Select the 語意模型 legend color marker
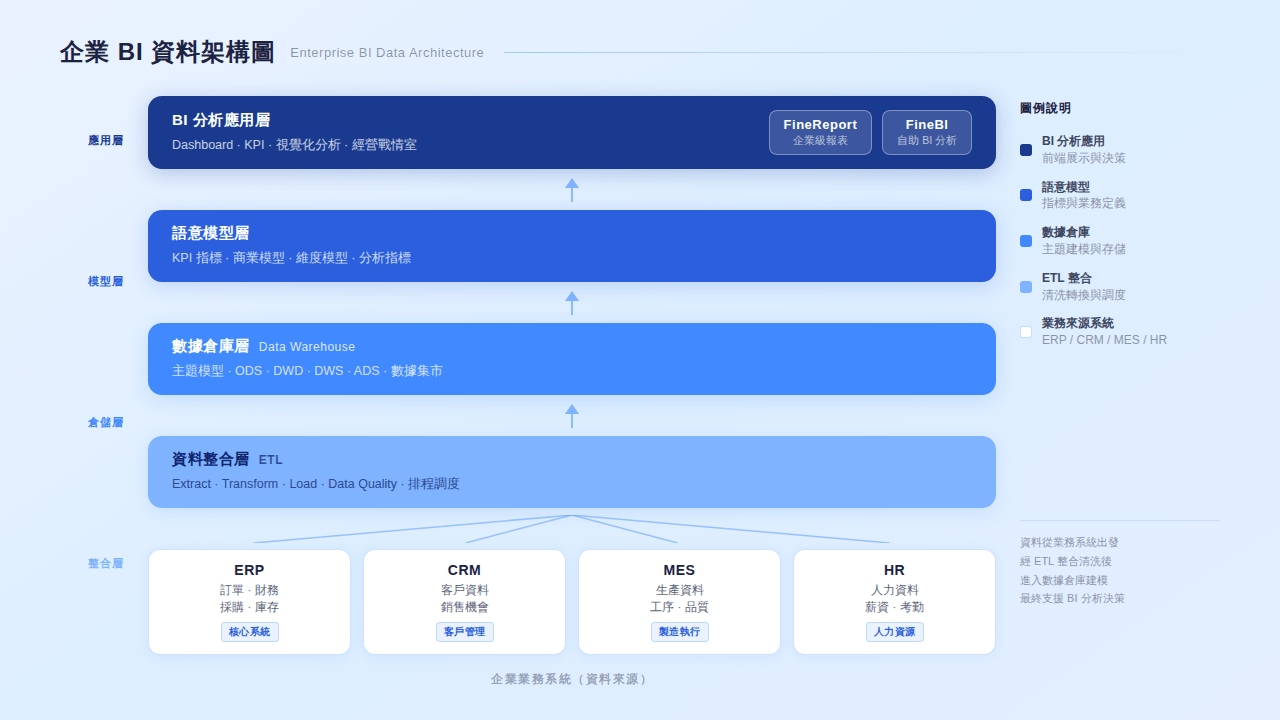The width and height of the screenshot is (1280, 720). (x=1025, y=195)
